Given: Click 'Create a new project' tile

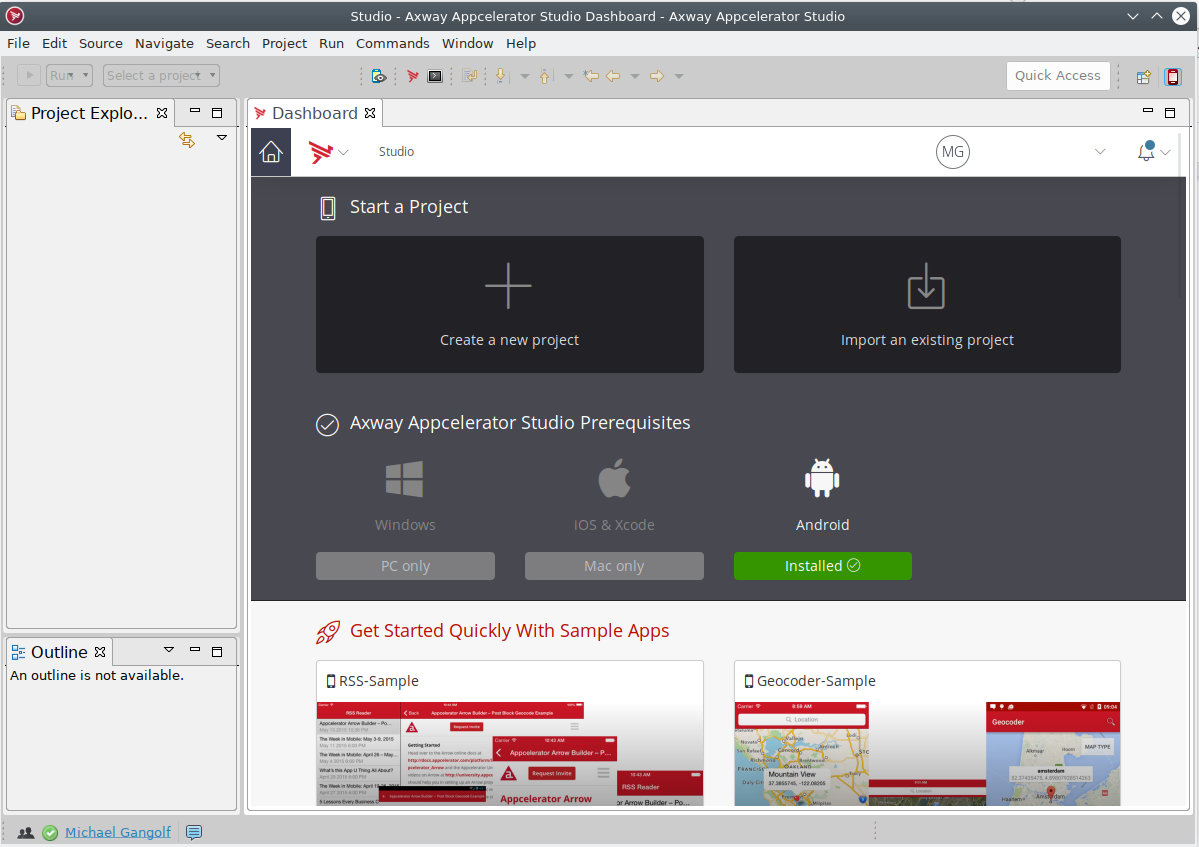Looking at the screenshot, I should 510,304.
